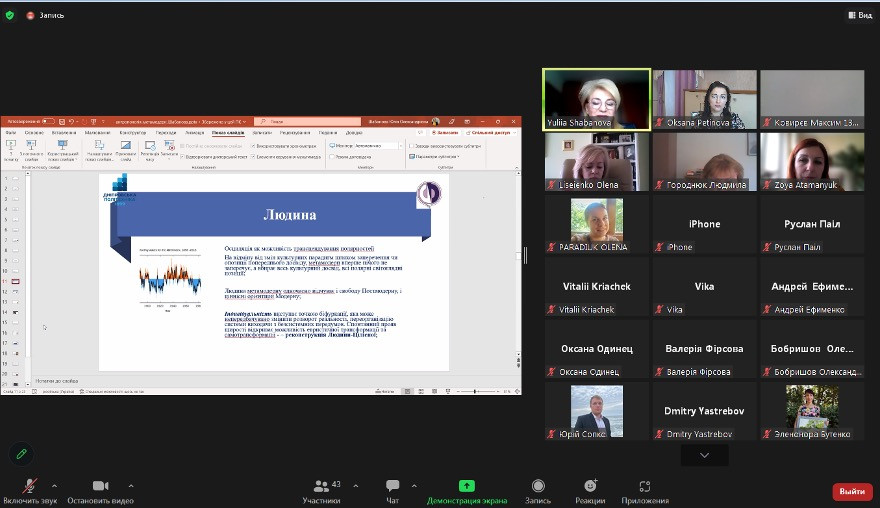The height and width of the screenshot is (508, 880).
Task: Expand audio options arrow beside Включить звук
Action: pyautogui.click(x=54, y=486)
